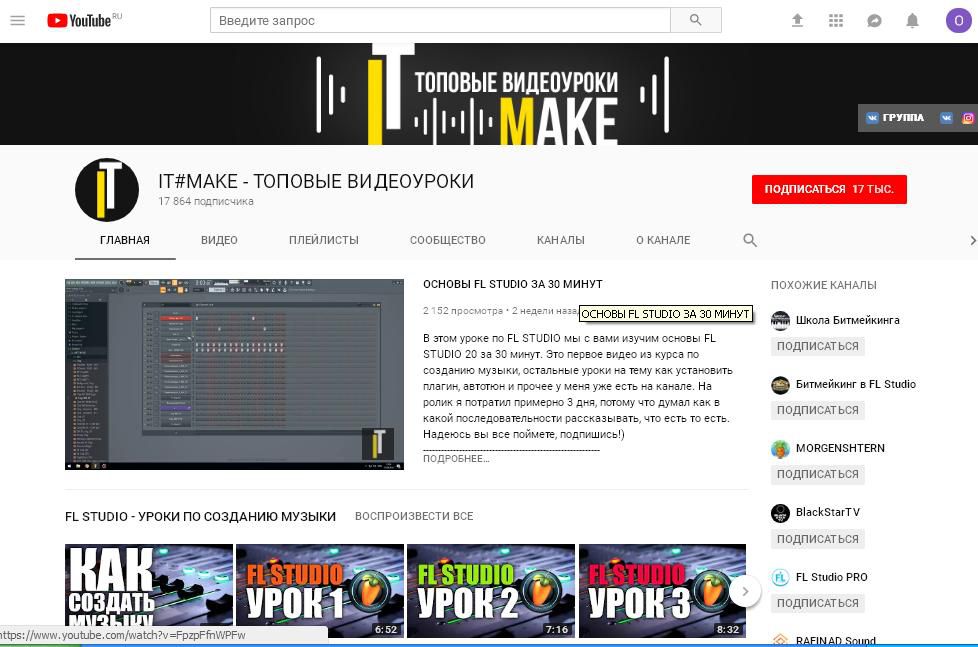Click the Школа Битмейкинга channel avatar
The width and height of the screenshot is (978, 647).
(x=780, y=320)
